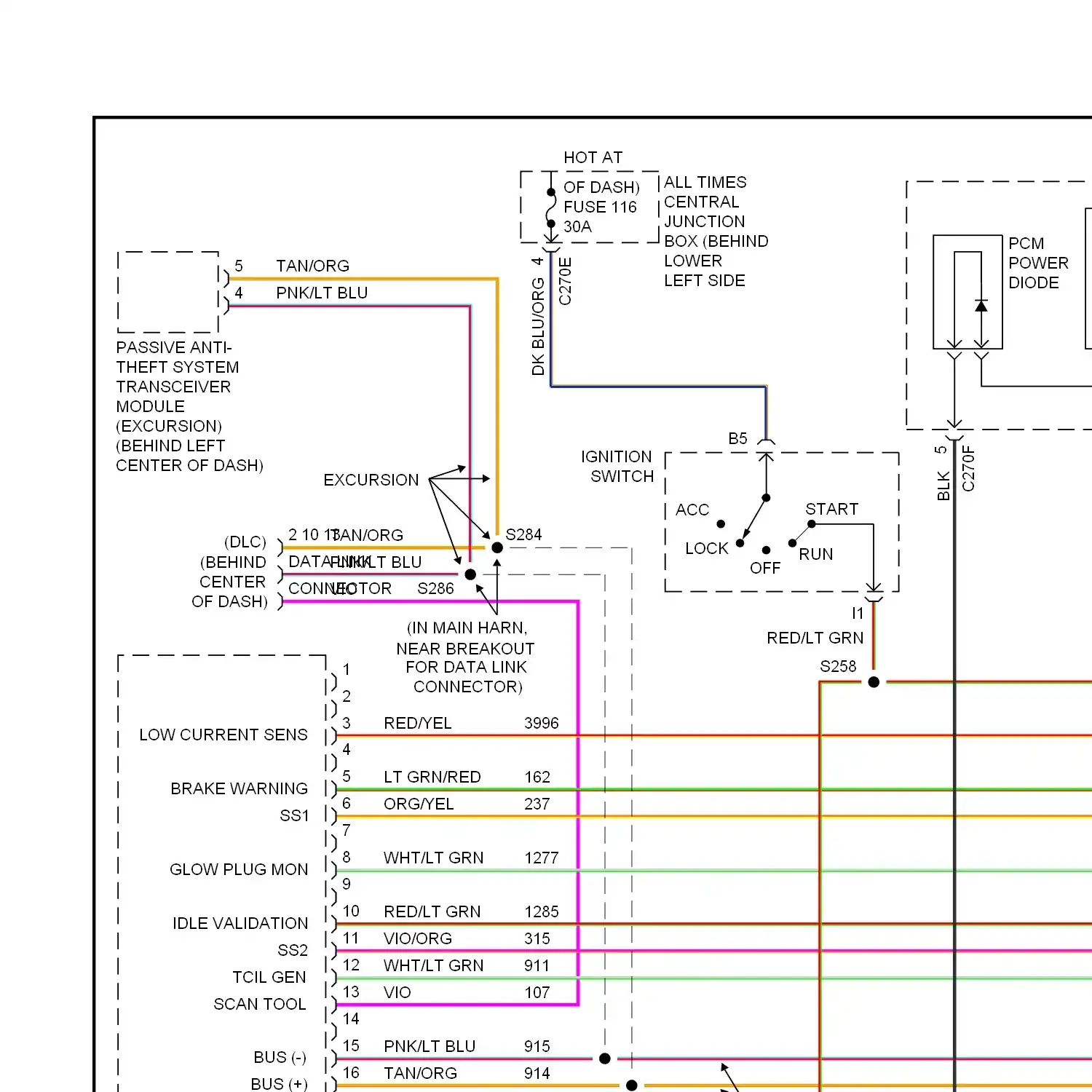Click the '30A' fuse rating
The width and height of the screenshot is (1092, 1092).
coord(577,226)
